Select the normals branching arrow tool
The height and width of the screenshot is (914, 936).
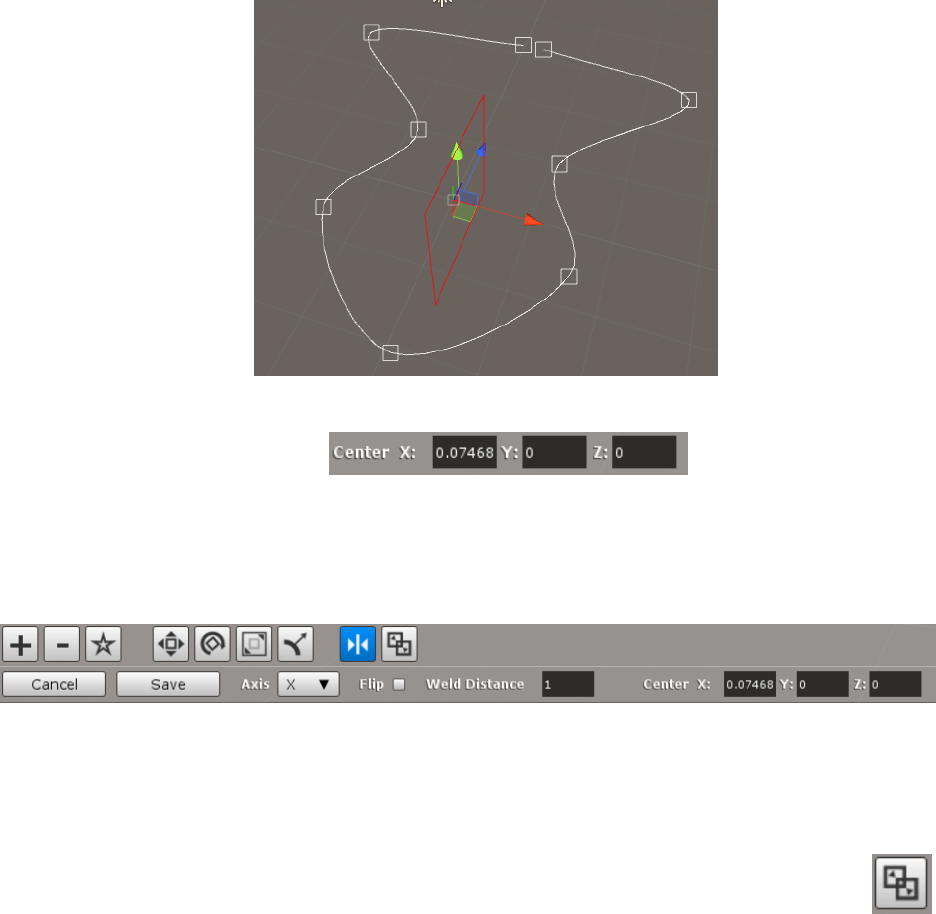click(x=295, y=644)
